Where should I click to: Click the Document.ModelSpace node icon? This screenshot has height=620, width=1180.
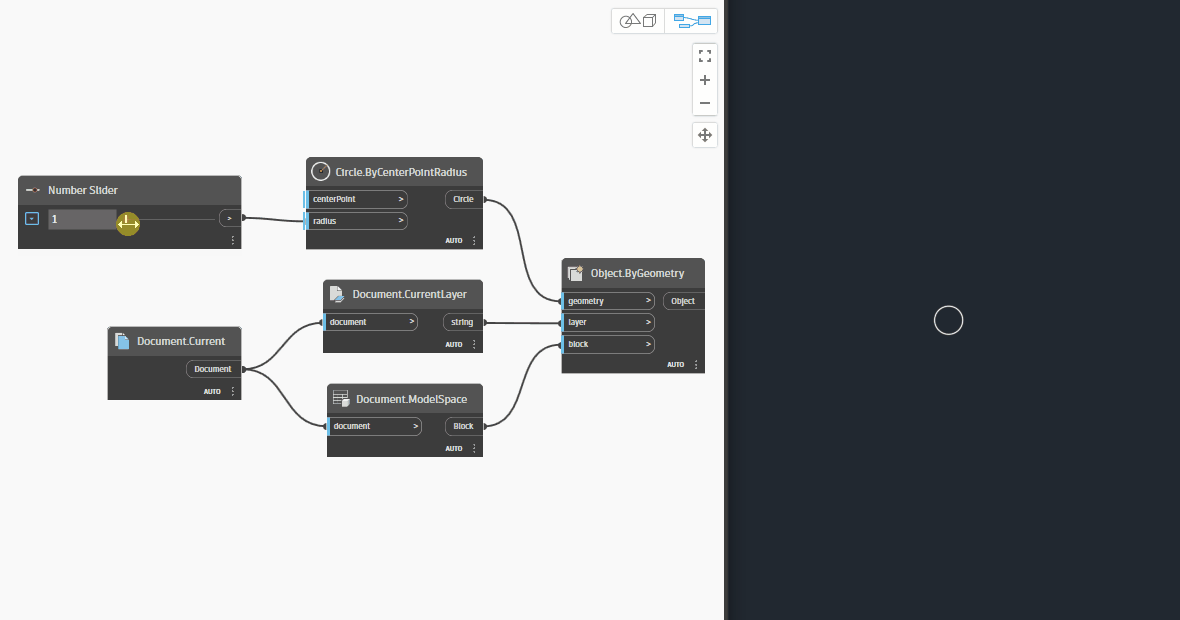(x=341, y=399)
